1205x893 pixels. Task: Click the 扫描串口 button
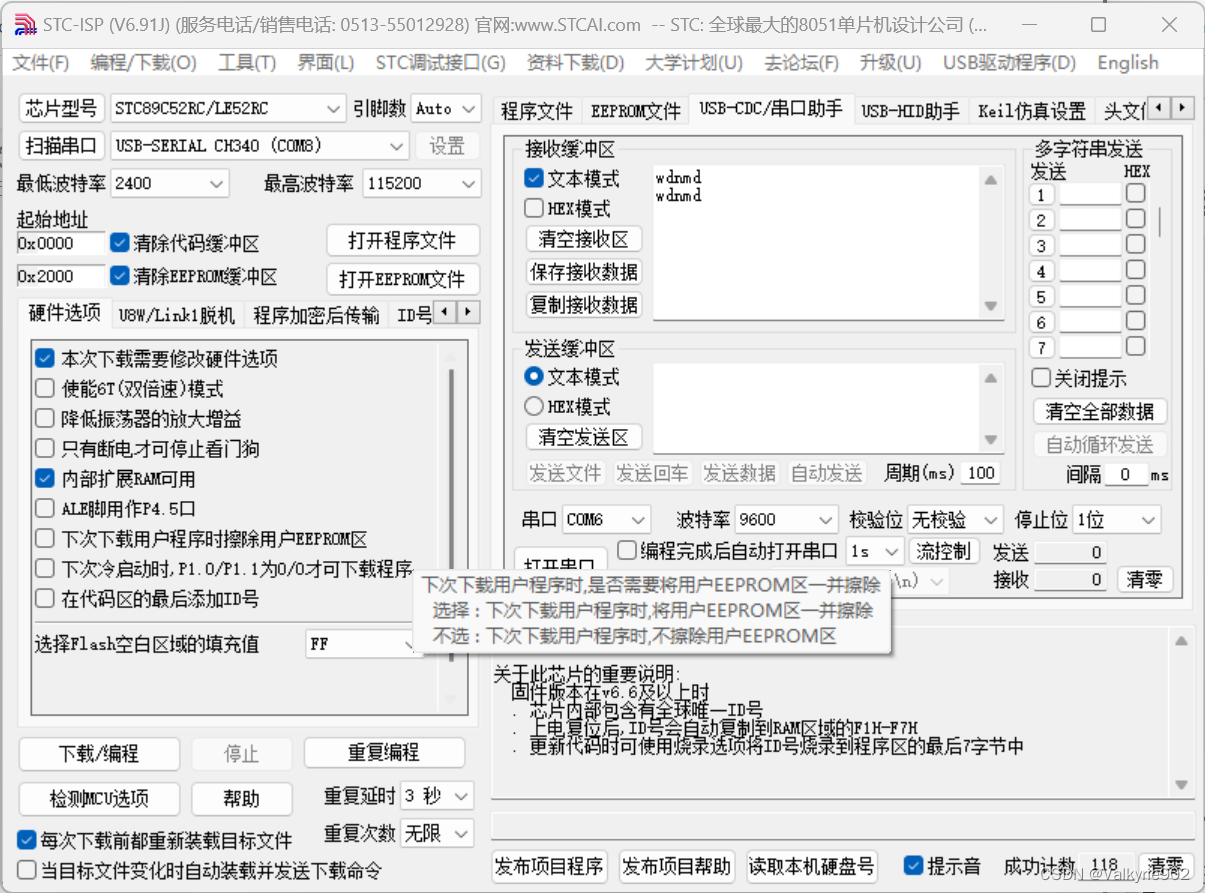click(61, 145)
